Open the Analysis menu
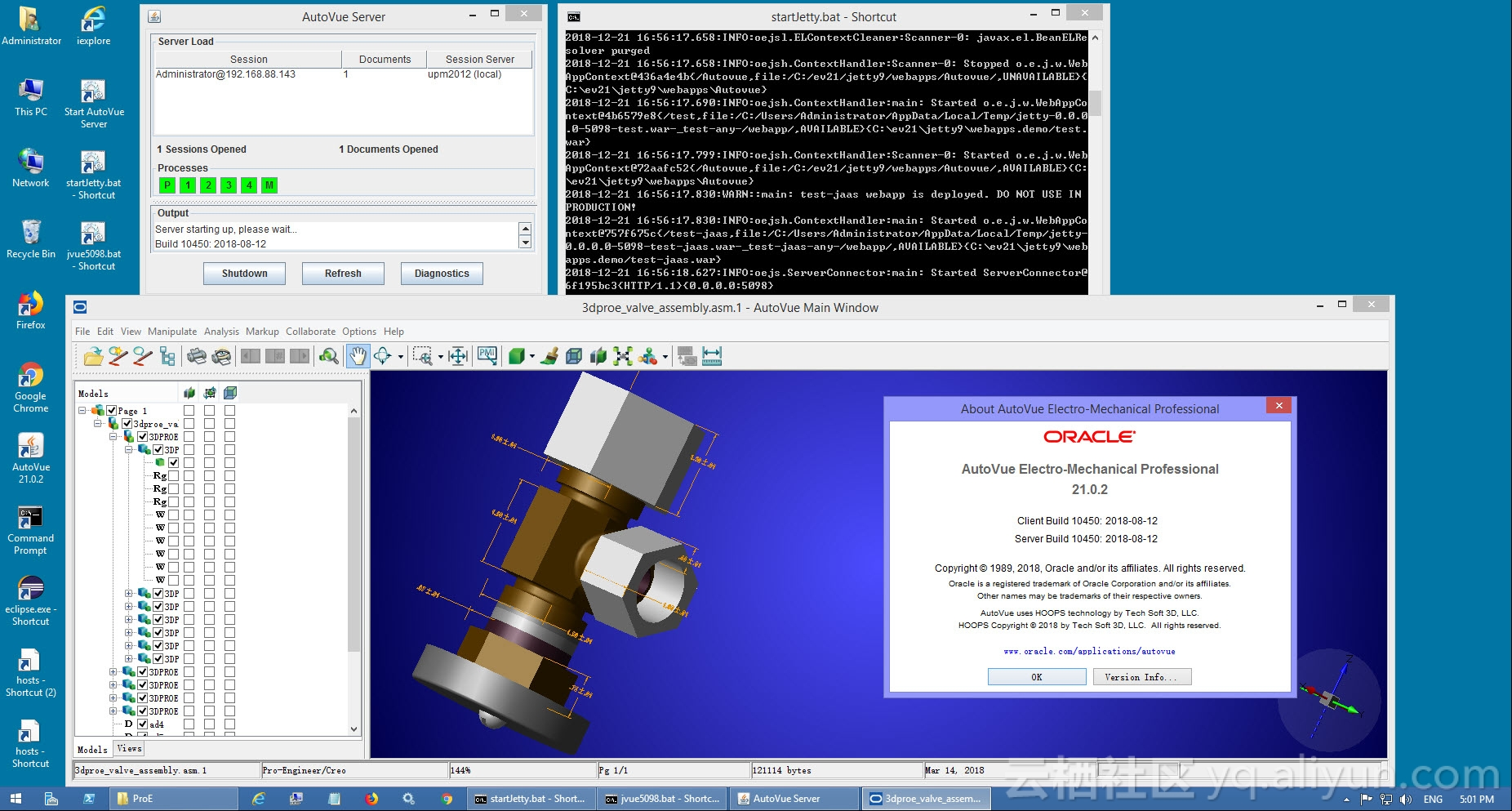The image size is (1512, 811). pos(221,332)
